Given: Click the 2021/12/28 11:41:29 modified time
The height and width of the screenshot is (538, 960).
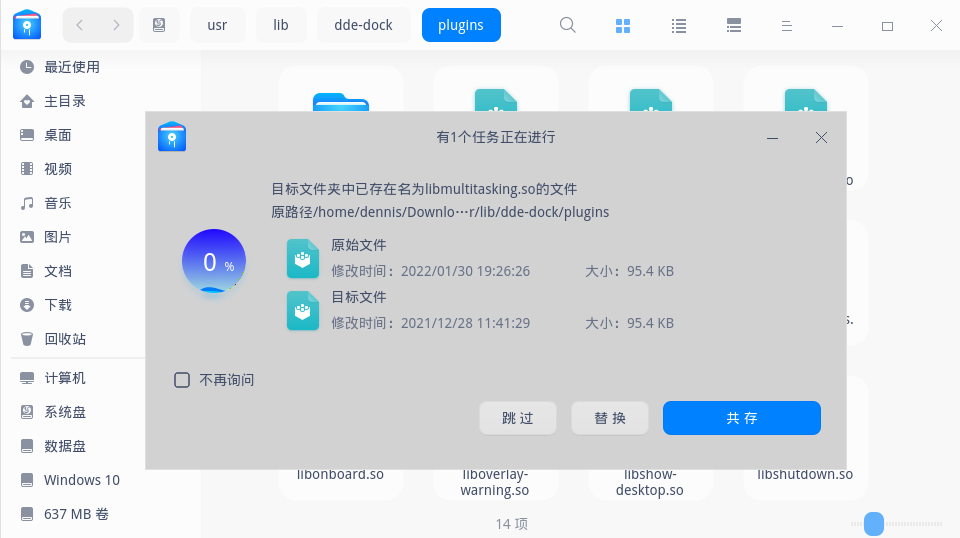Looking at the screenshot, I should [x=465, y=323].
